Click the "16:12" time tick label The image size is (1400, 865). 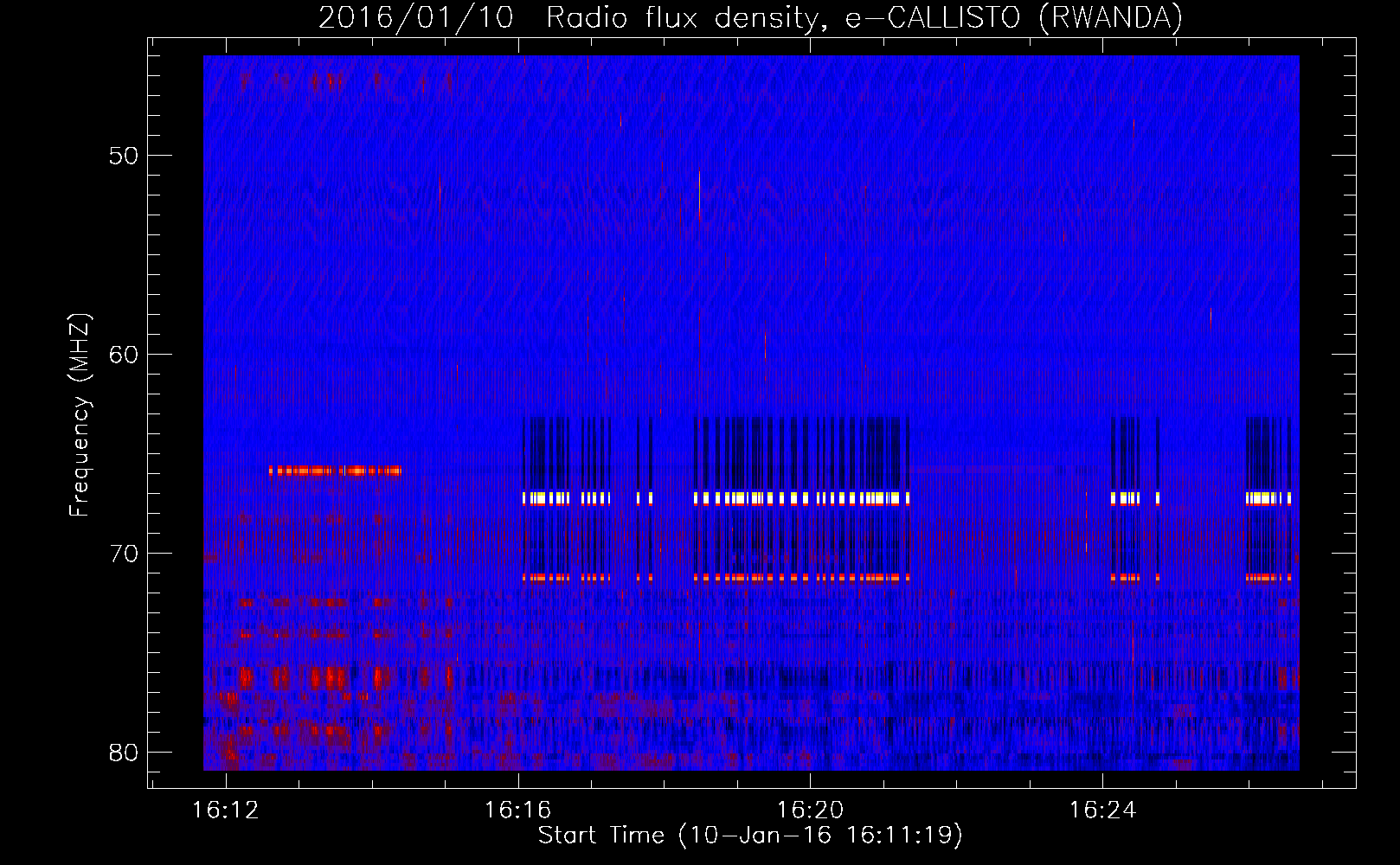click(x=226, y=810)
